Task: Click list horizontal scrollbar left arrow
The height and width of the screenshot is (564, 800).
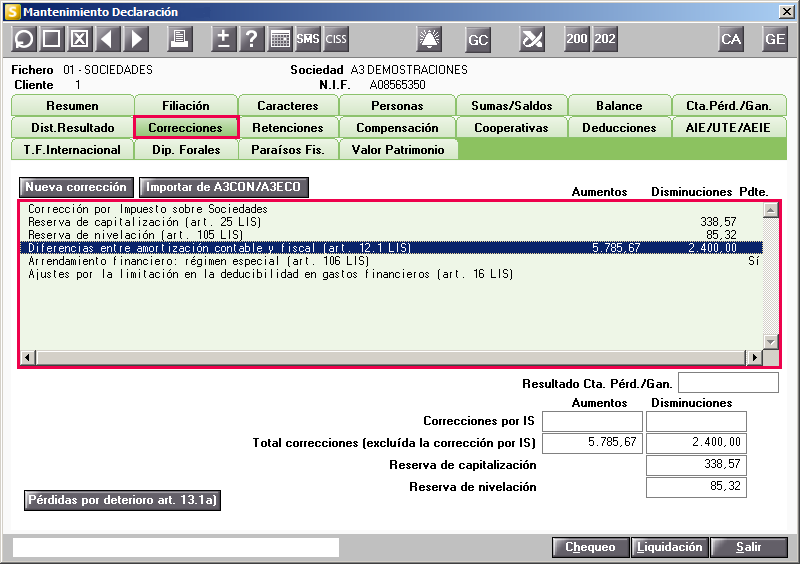Action: coord(28,357)
